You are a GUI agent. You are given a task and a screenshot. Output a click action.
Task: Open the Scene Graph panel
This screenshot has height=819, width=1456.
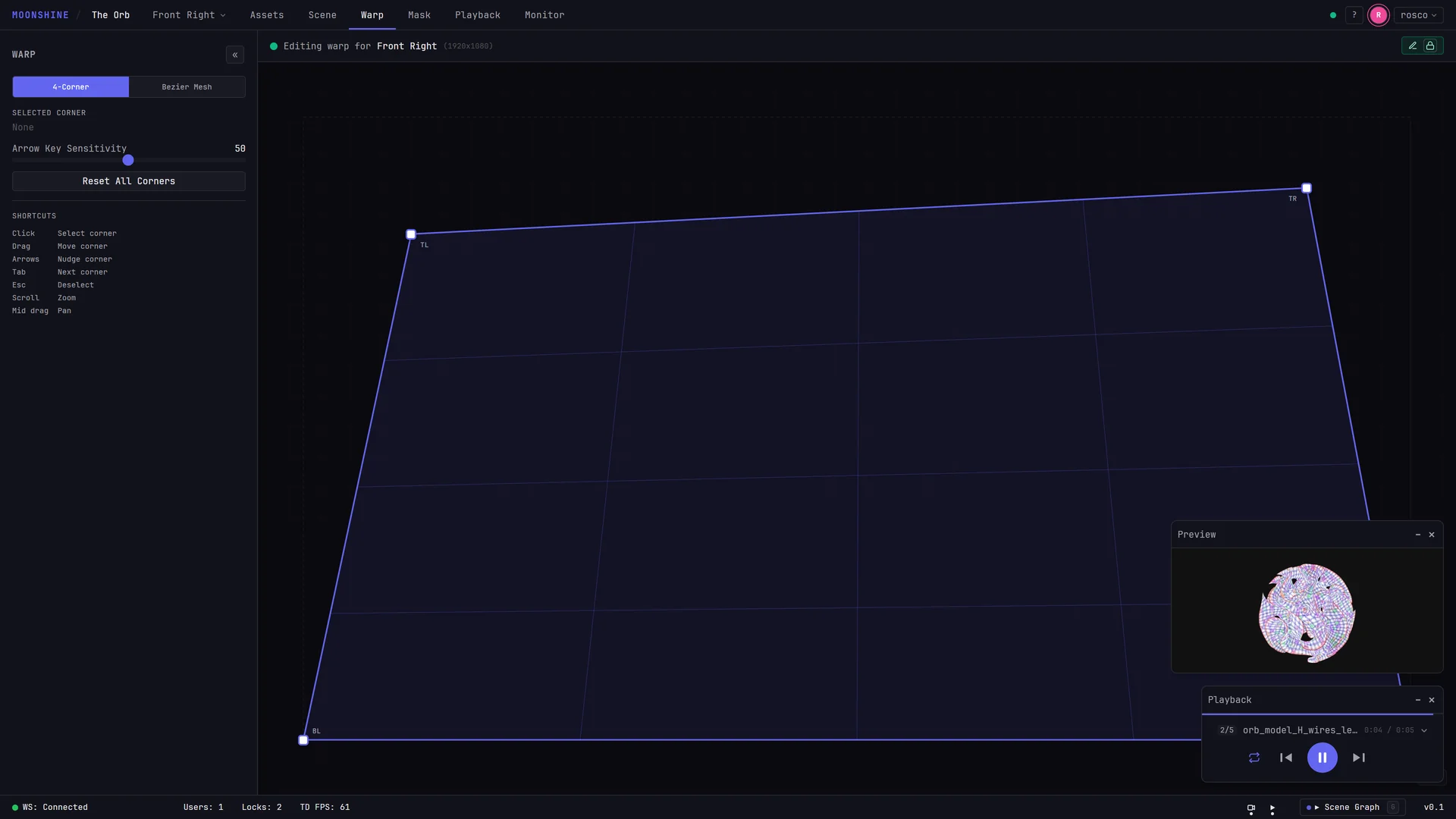point(1352,808)
